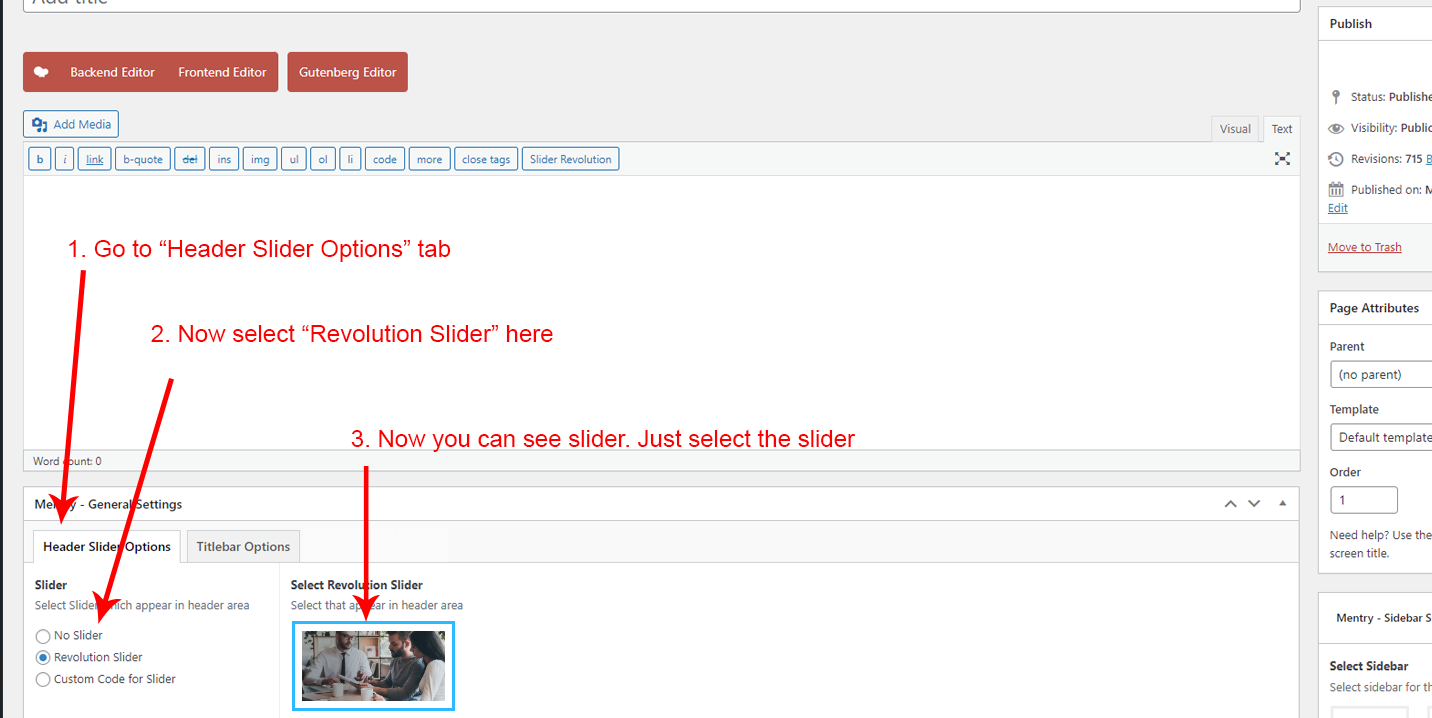Switch to the Titlebar Options tab
Viewport: 1432px width, 718px height.
pos(243,547)
